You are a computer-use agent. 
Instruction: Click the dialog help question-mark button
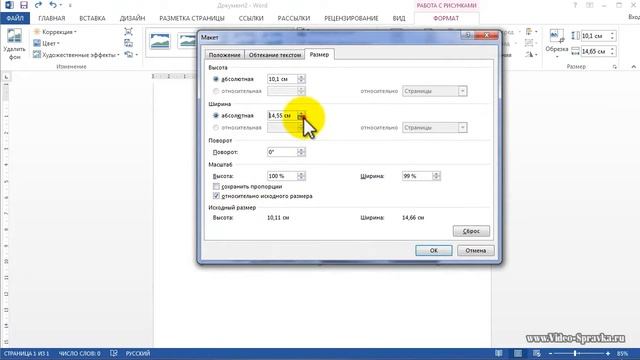pyautogui.click(x=467, y=36)
